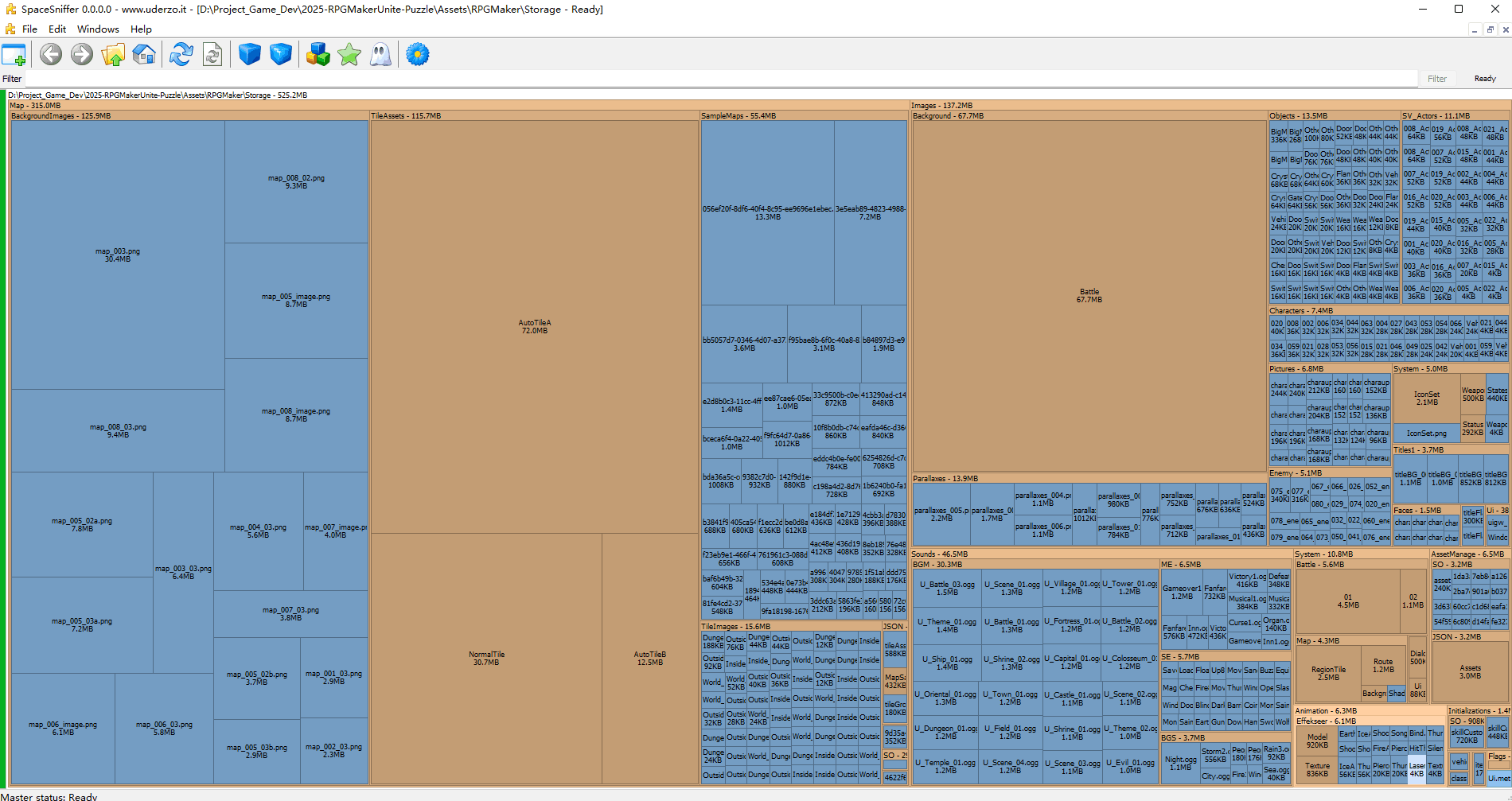Select the map_008_03.png 9.4MB block
The image size is (1512, 801).
[x=118, y=430]
